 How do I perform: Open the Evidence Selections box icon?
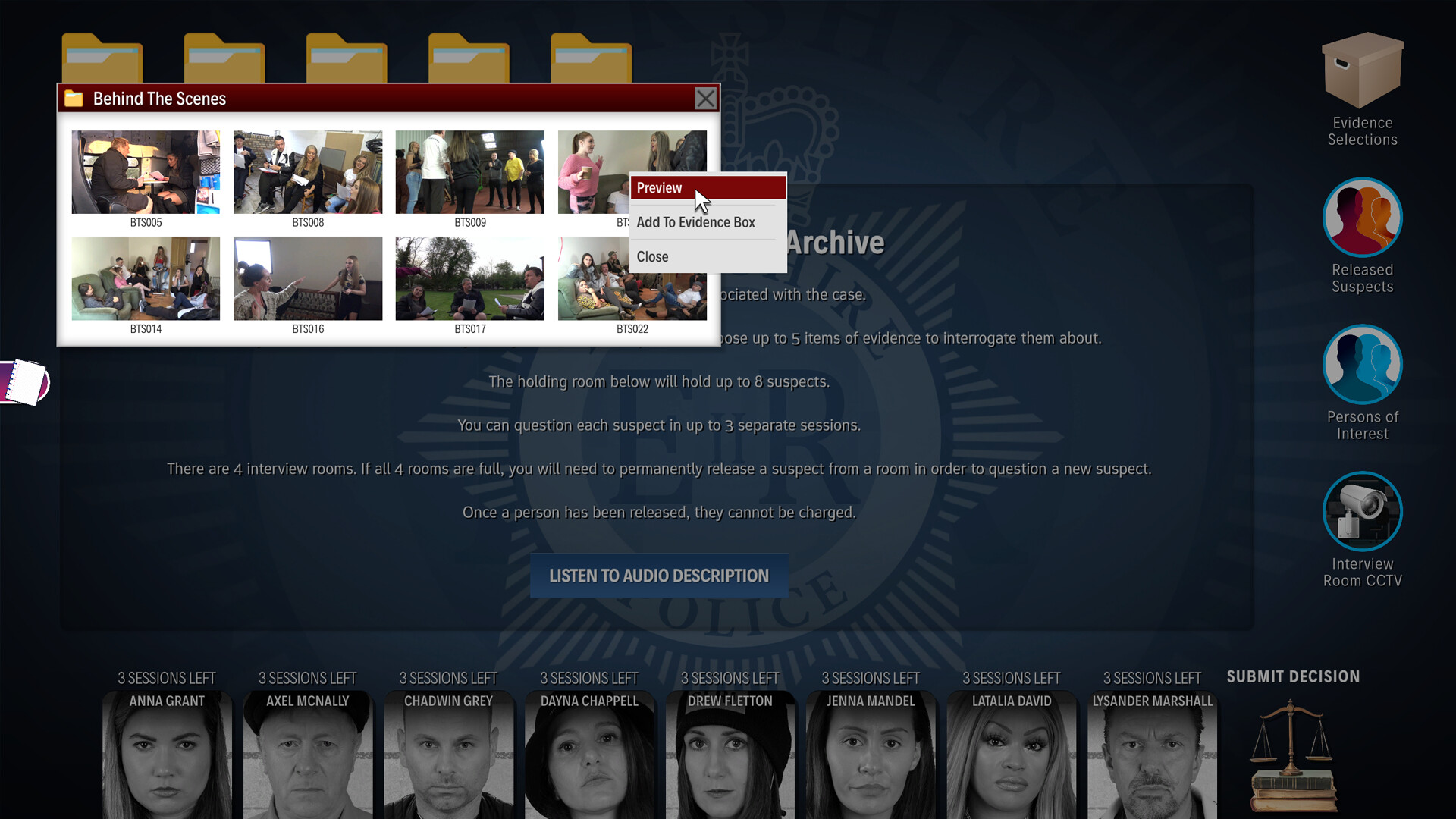[x=1363, y=71]
